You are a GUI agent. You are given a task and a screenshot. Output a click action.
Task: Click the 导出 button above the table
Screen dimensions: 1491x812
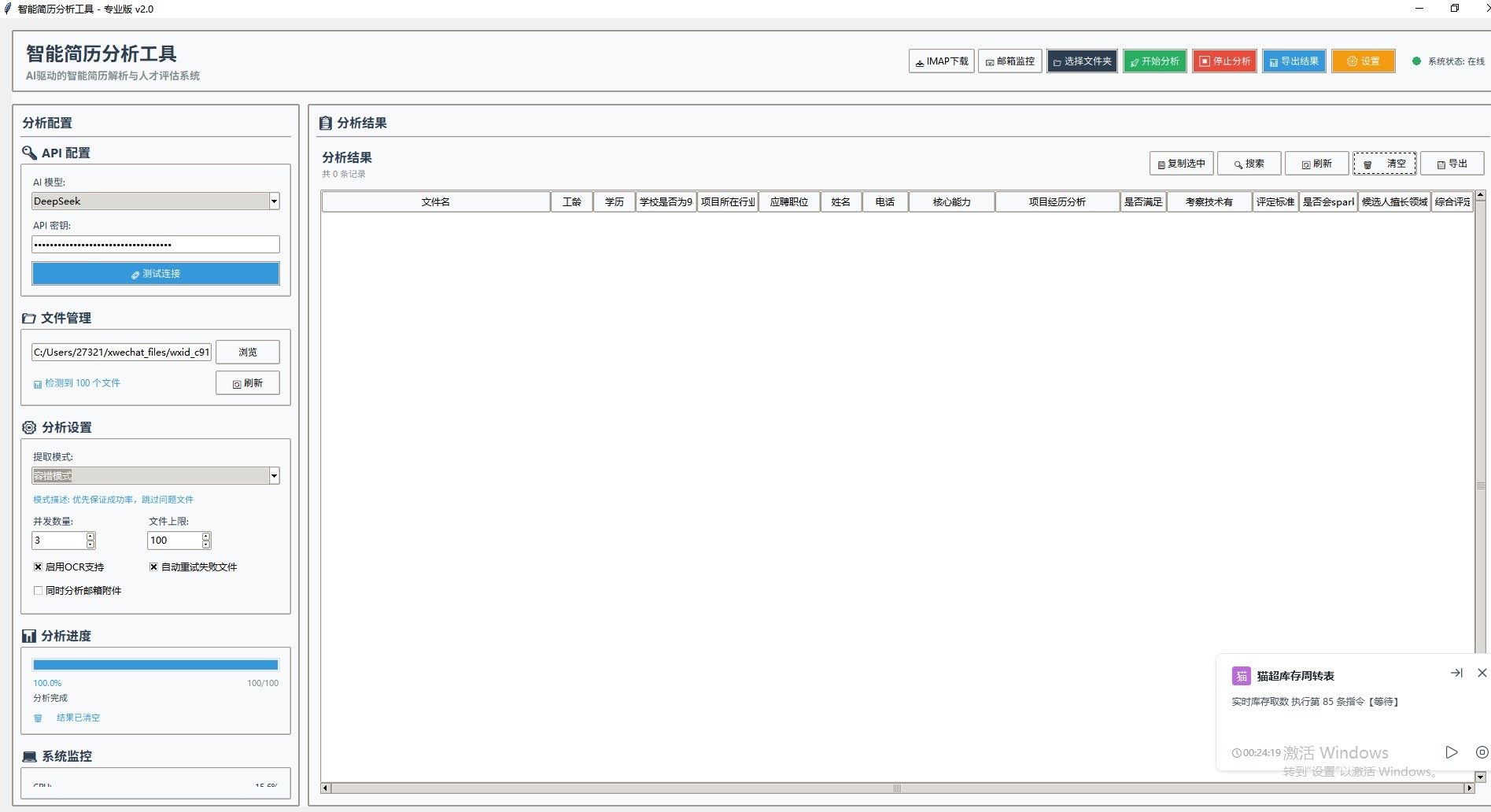[x=1452, y=164]
